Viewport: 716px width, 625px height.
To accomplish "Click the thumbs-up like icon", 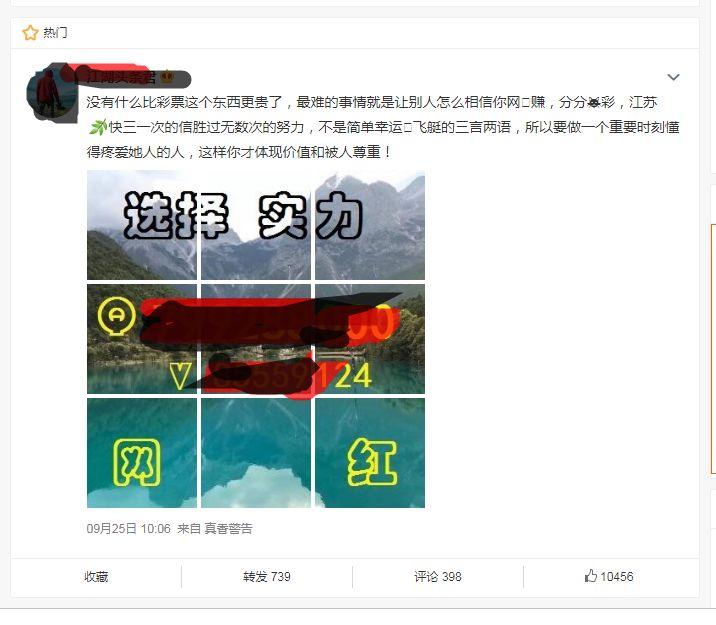I will 590,576.
